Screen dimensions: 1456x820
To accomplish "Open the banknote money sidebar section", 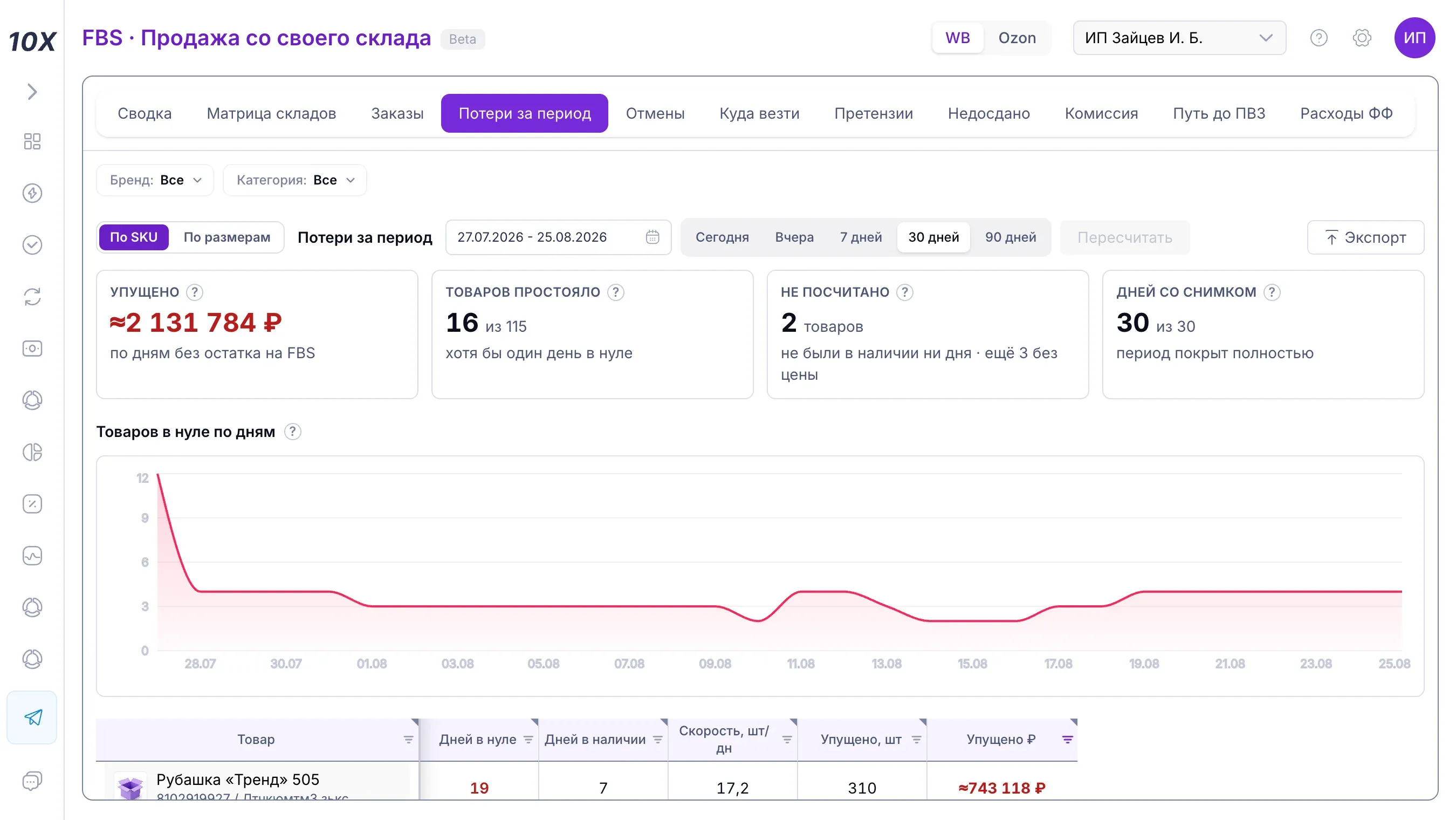I will point(32,348).
